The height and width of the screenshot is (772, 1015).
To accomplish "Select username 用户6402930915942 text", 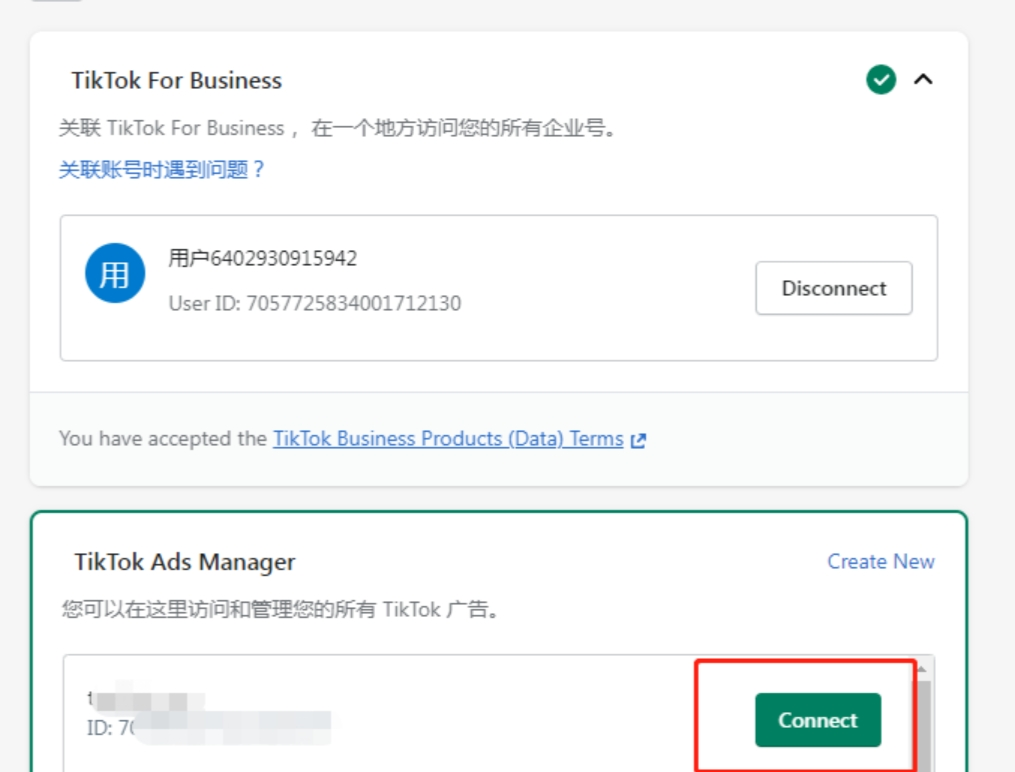I will [263, 259].
